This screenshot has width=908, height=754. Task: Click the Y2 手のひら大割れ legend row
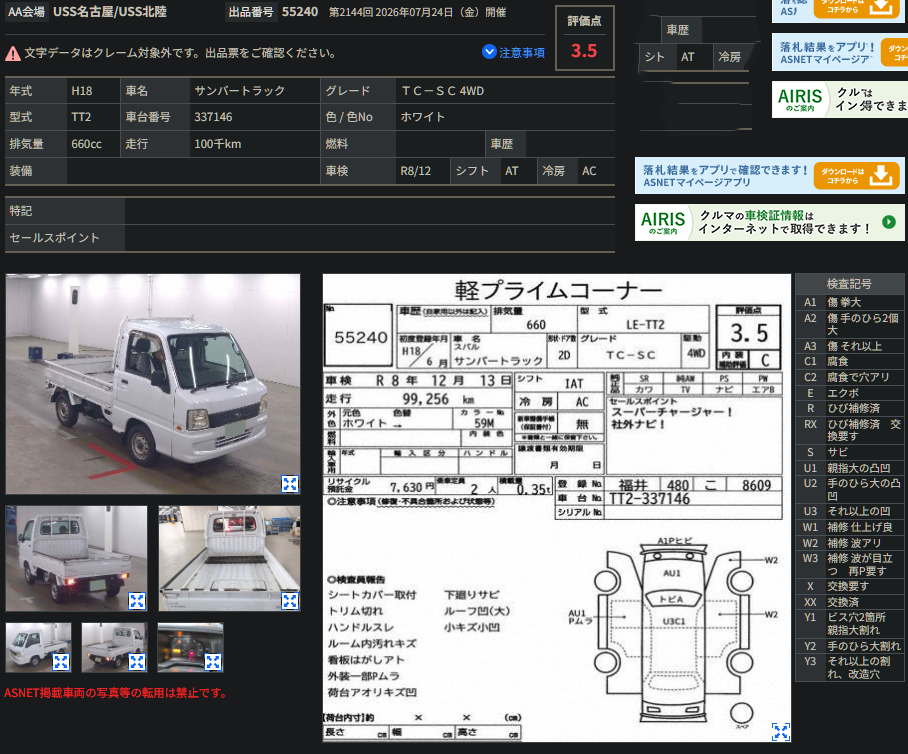click(849, 646)
